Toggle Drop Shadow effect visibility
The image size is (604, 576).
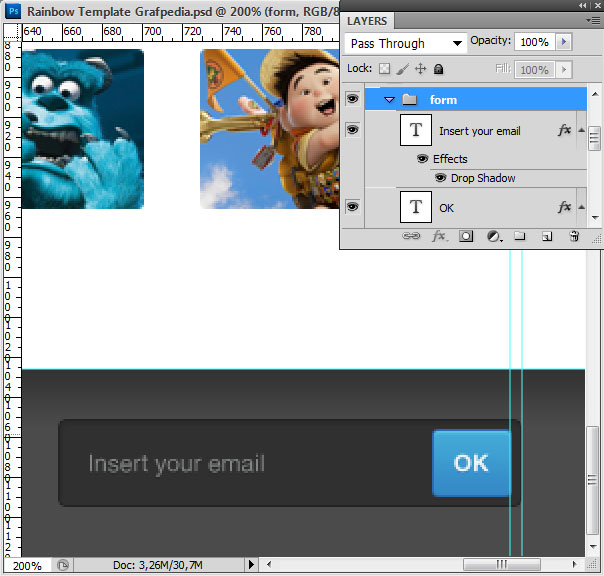(440, 178)
